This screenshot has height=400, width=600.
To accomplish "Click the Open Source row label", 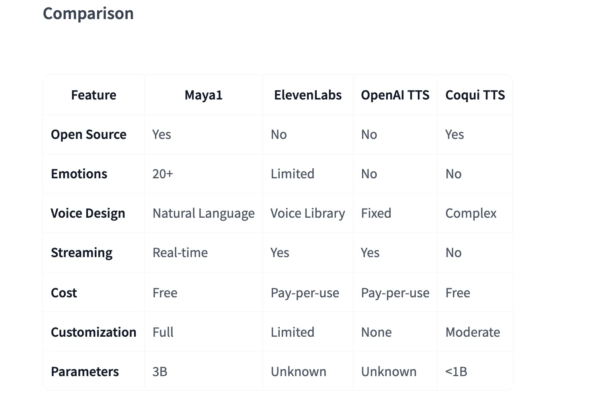I will [x=88, y=134].
